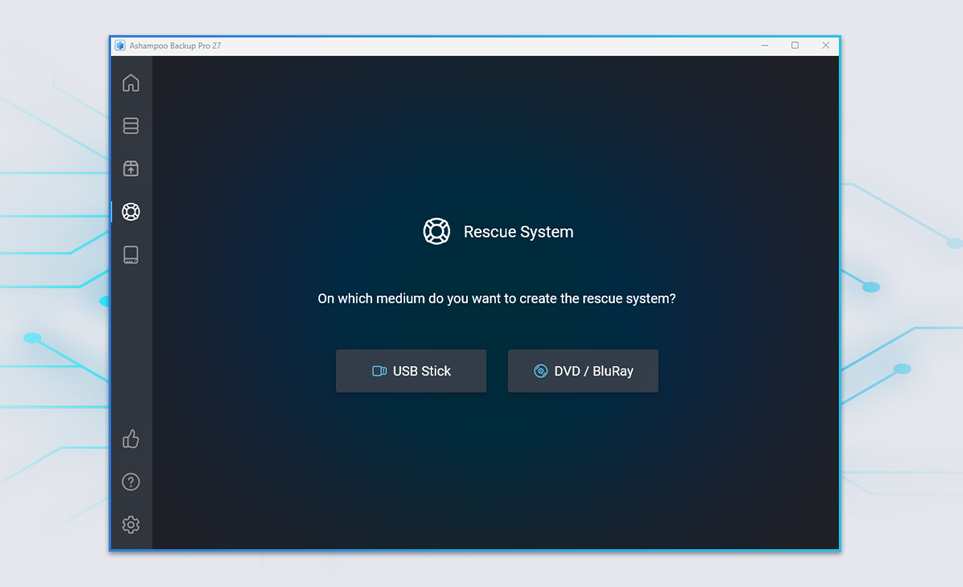Select the Rescue System lifebuoy sidebar icon

pyautogui.click(x=131, y=212)
